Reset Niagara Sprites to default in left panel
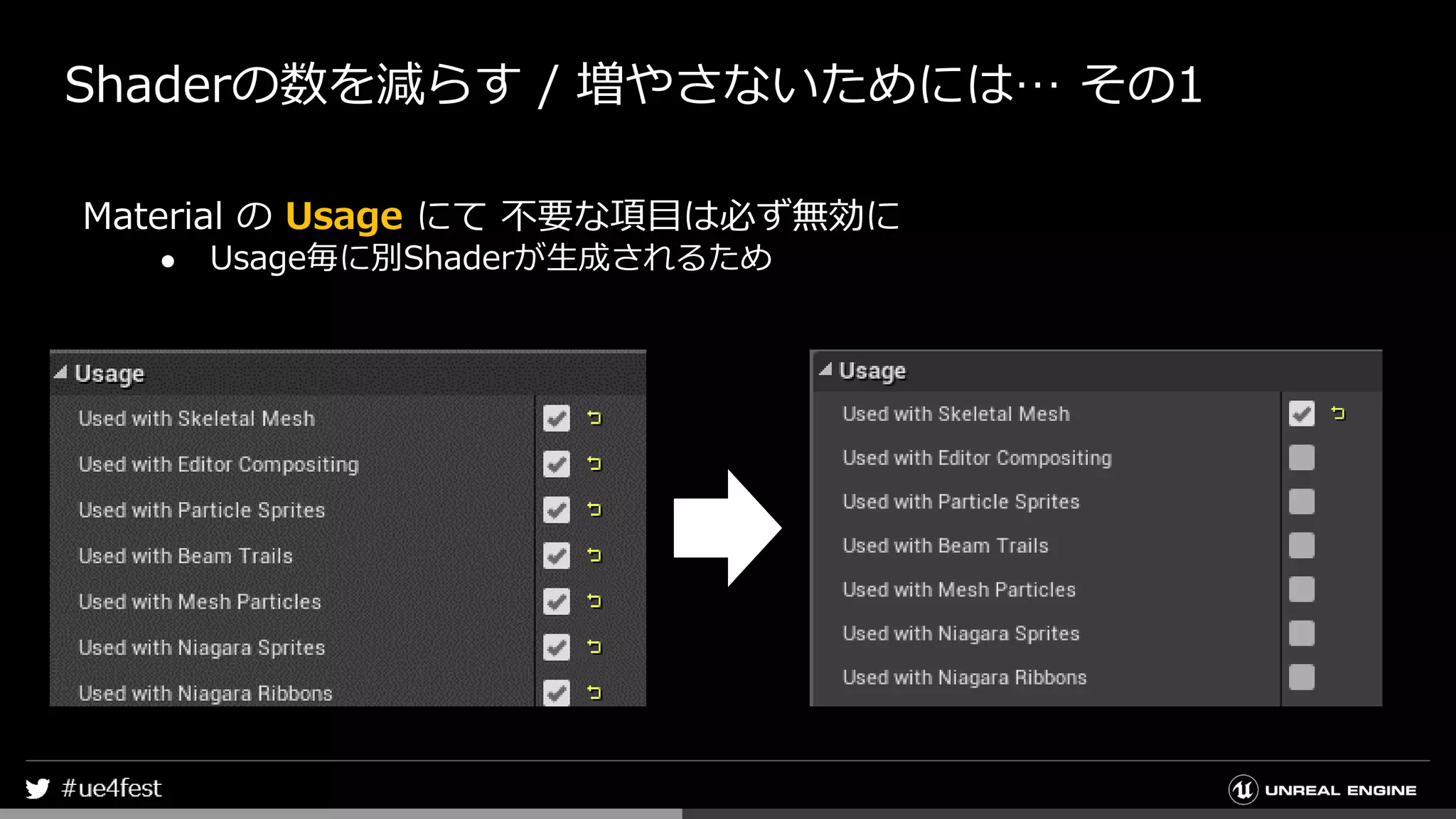The height and width of the screenshot is (819, 1456). point(595,647)
